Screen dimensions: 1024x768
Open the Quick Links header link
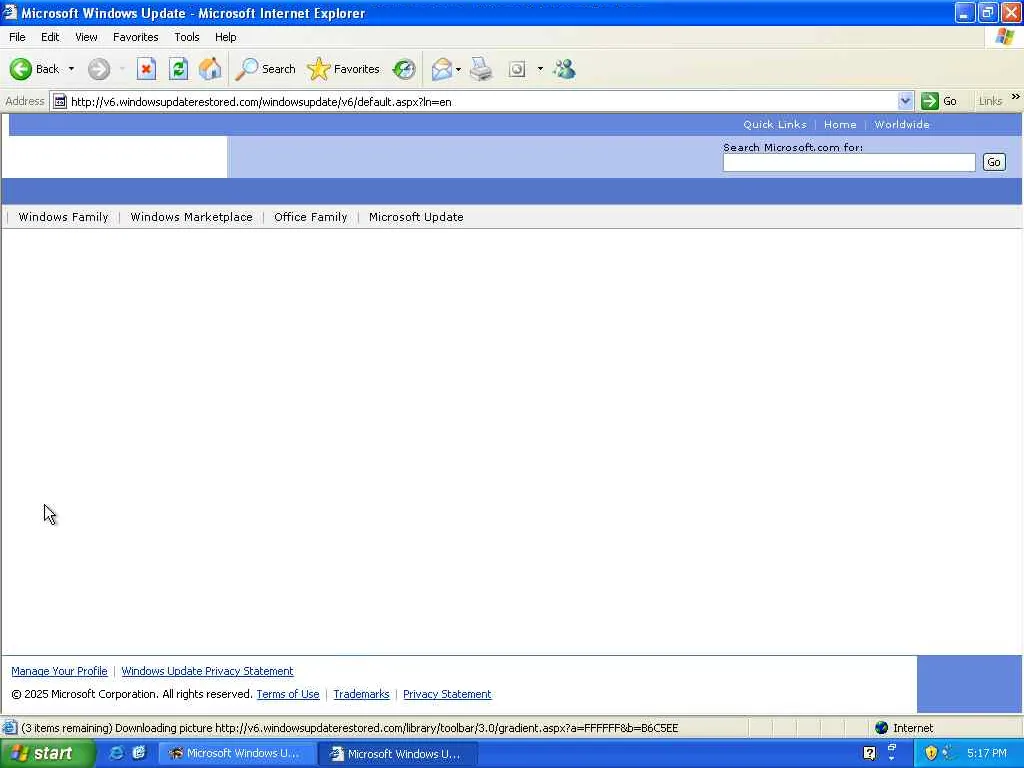[775, 124]
